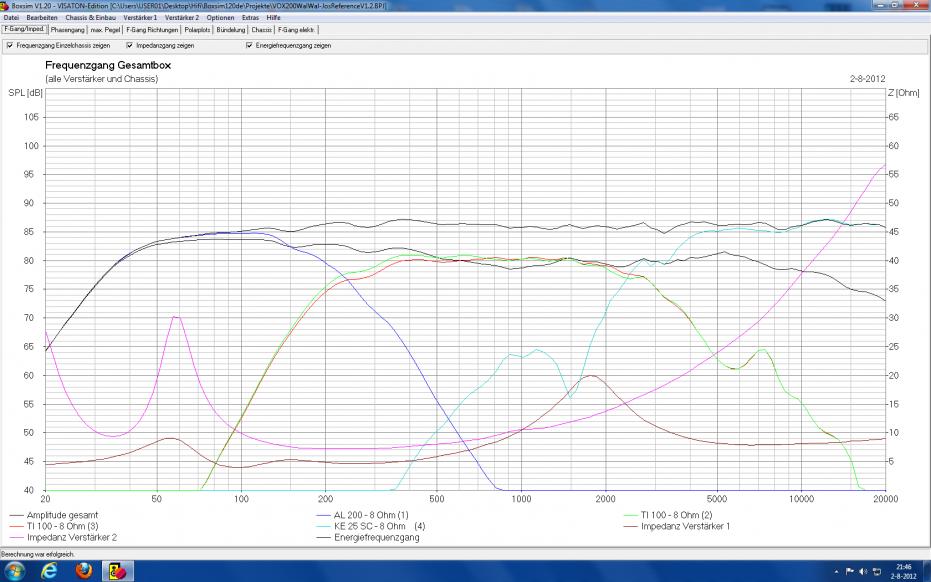Switch to the Phasengang tab

(x=68, y=30)
